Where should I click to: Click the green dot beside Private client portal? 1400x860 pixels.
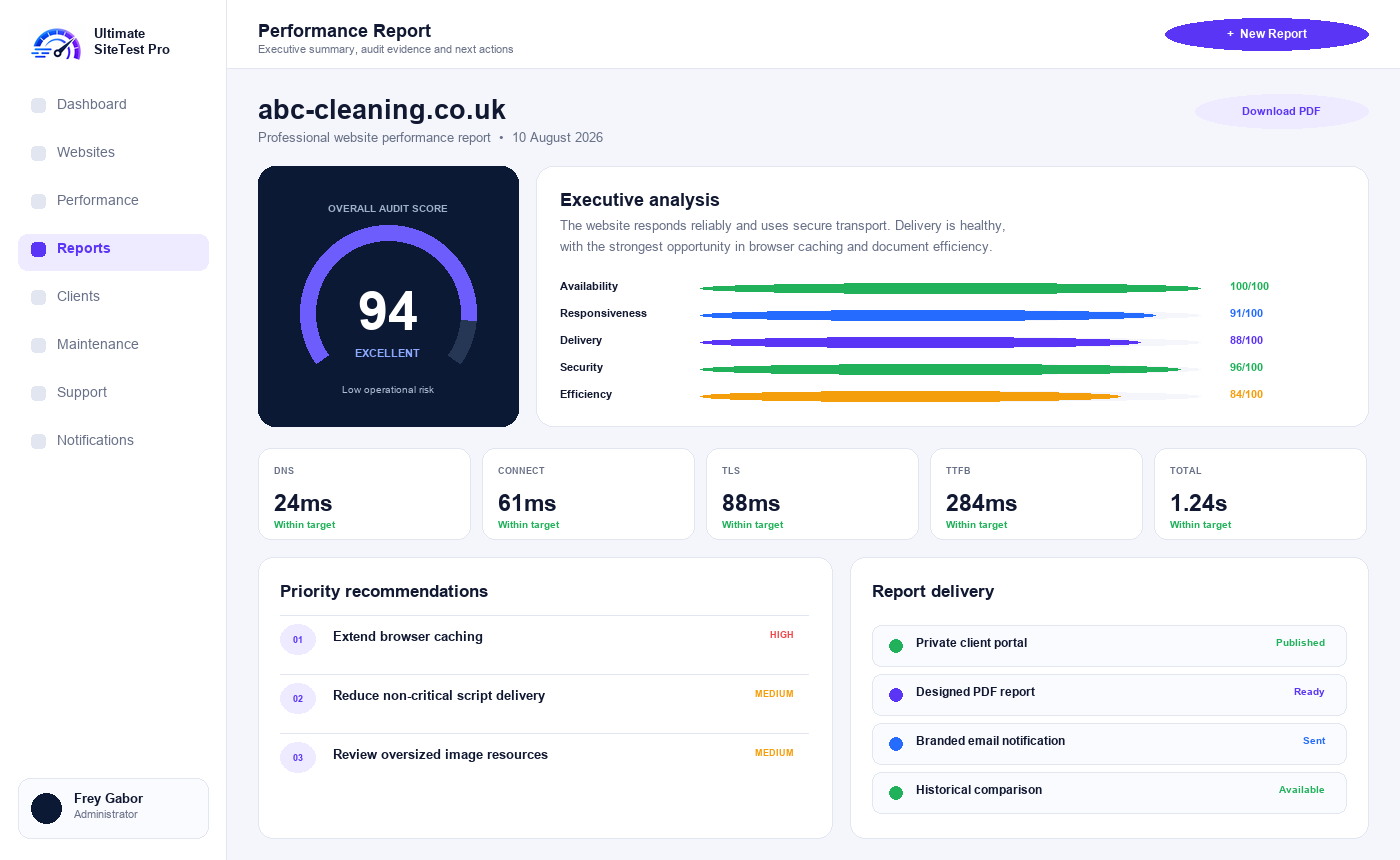tap(896, 646)
